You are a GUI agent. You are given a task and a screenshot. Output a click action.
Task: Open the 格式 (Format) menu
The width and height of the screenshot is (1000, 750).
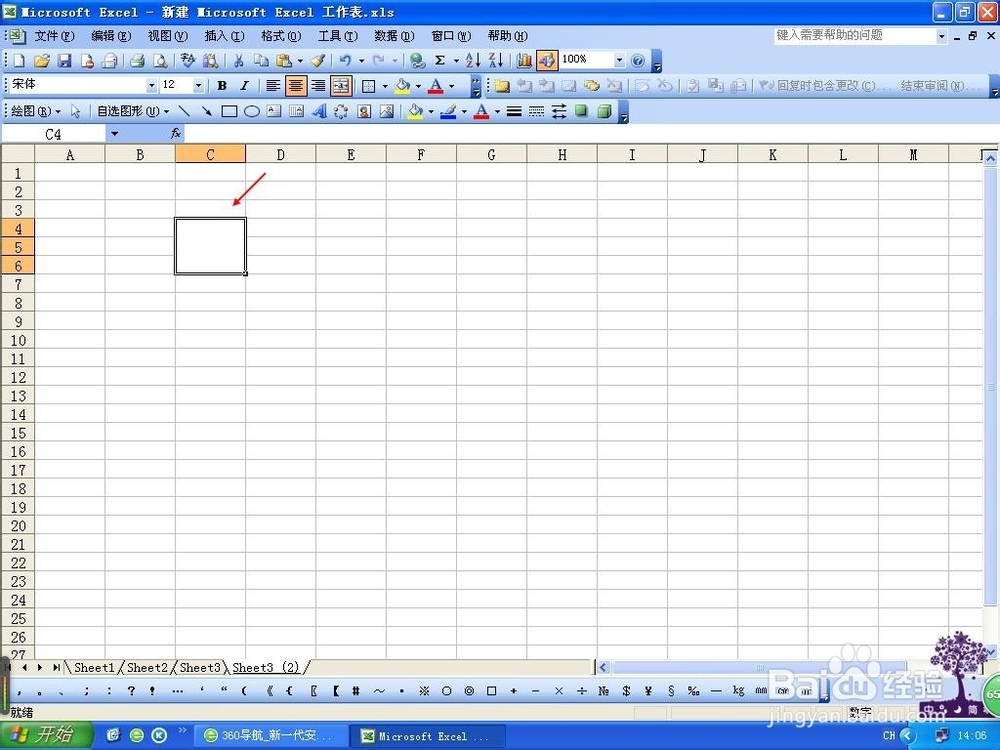281,36
